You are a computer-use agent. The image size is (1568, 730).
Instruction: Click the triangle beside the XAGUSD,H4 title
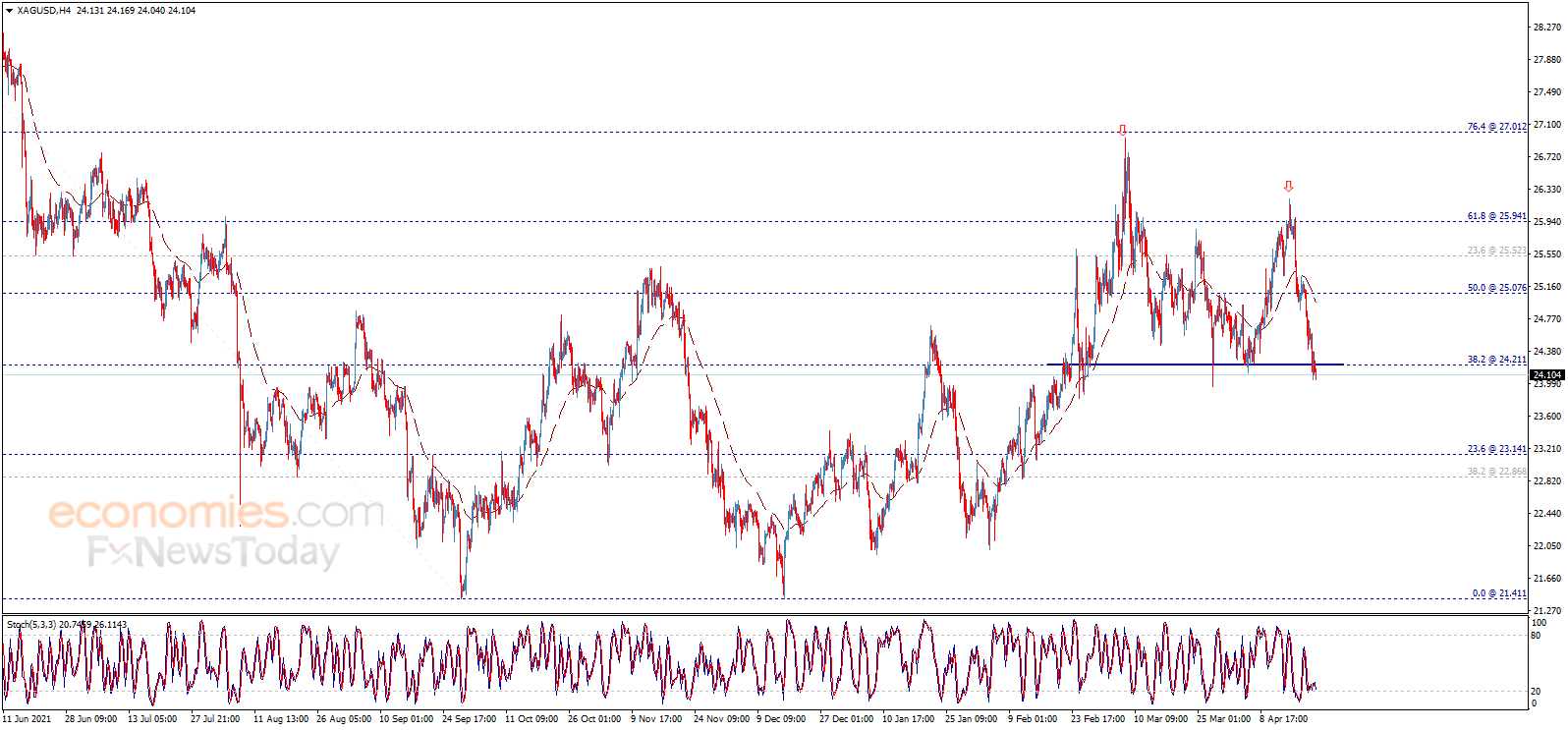[9, 11]
